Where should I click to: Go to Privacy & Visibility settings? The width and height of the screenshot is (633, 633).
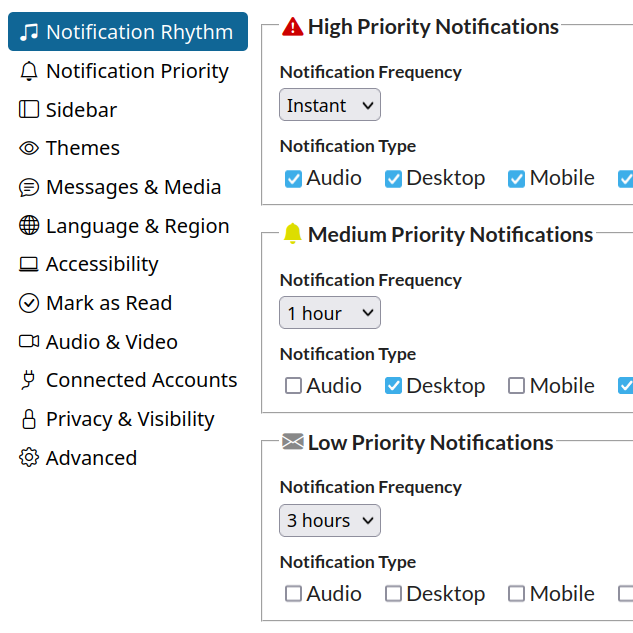(129, 419)
